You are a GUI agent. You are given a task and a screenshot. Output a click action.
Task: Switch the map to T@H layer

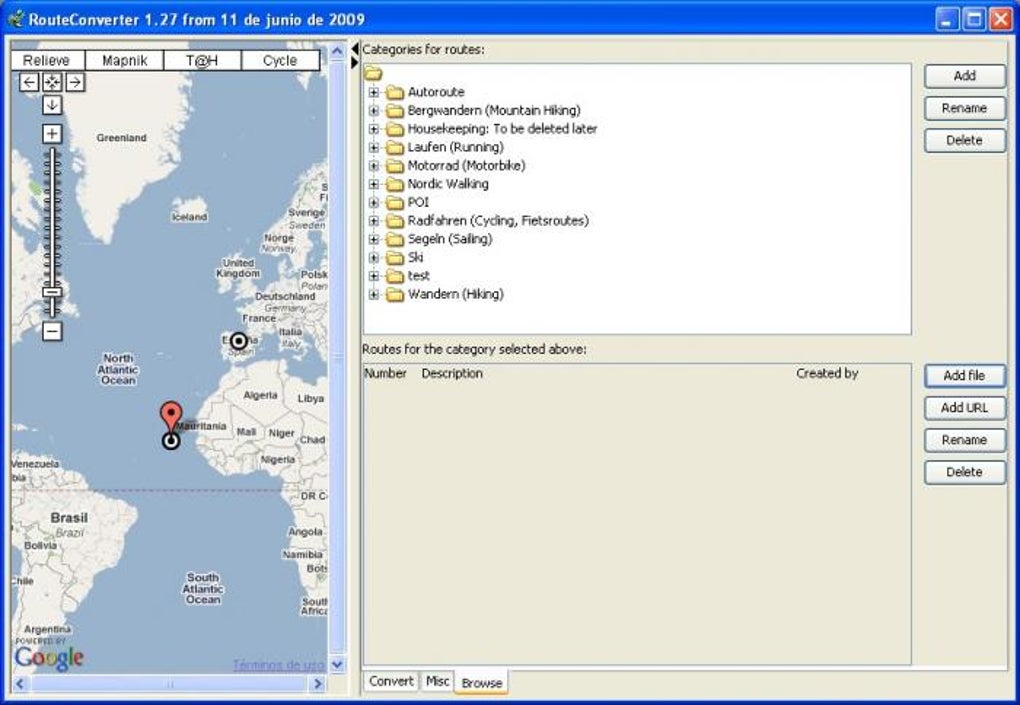[202, 60]
